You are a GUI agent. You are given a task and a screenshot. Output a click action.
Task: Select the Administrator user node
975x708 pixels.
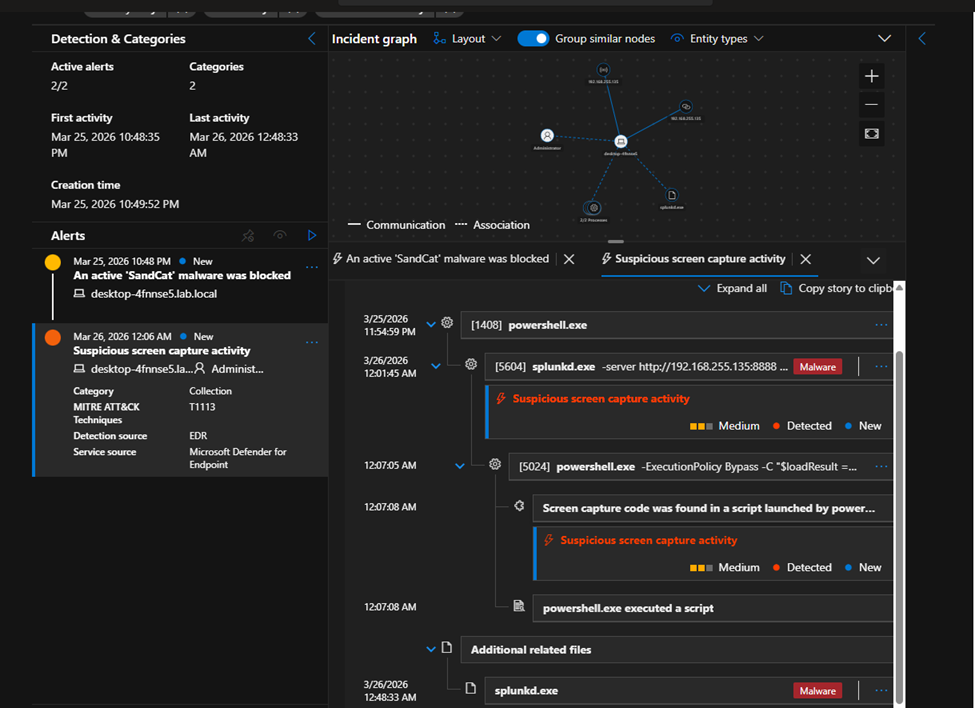coord(547,136)
